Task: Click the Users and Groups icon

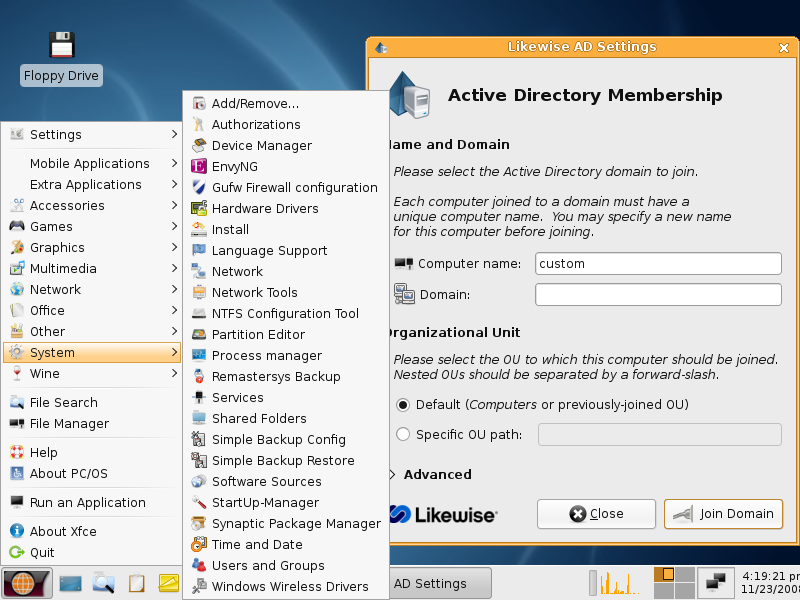Action: click(199, 565)
